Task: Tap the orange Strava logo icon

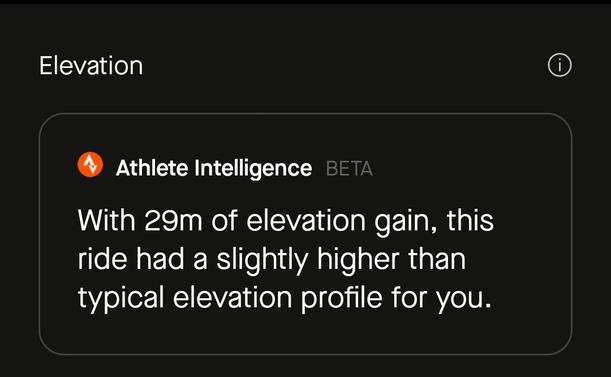Action: pyautogui.click(x=90, y=165)
